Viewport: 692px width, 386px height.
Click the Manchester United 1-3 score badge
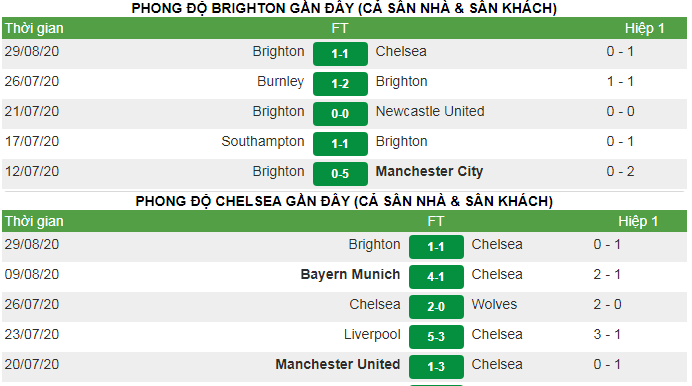[x=436, y=367]
